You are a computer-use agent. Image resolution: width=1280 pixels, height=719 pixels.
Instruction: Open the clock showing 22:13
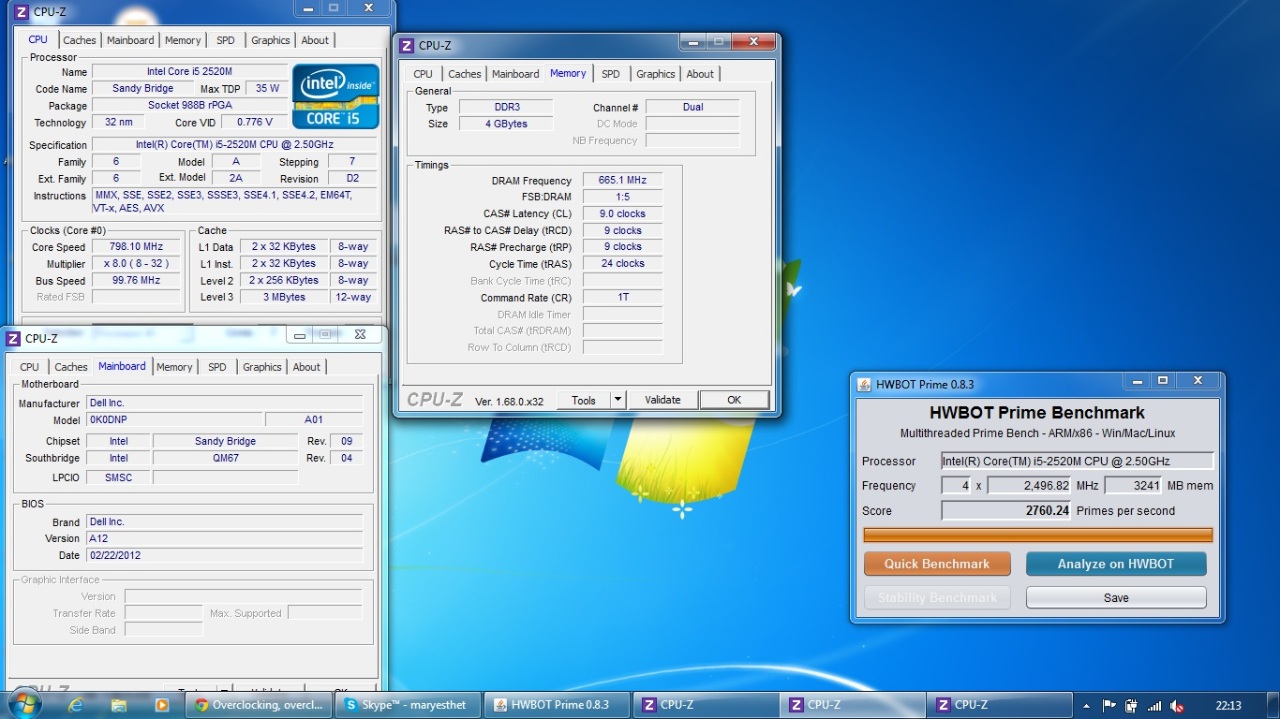1228,706
